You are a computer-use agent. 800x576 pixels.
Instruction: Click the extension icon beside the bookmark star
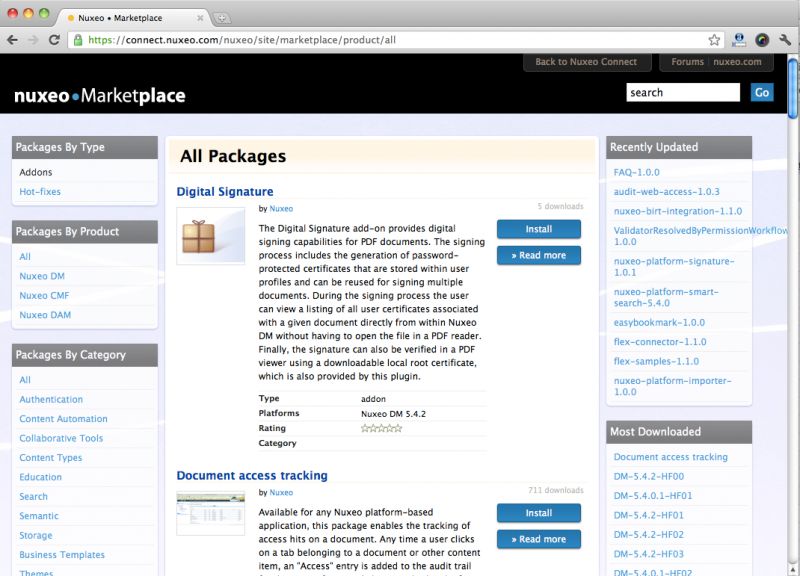coord(738,40)
